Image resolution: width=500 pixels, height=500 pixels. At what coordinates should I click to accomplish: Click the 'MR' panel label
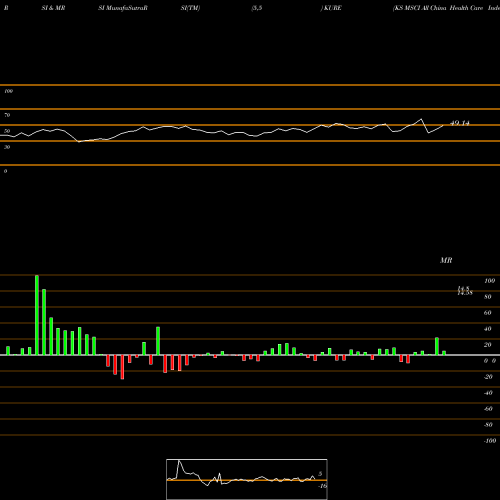coord(446,260)
